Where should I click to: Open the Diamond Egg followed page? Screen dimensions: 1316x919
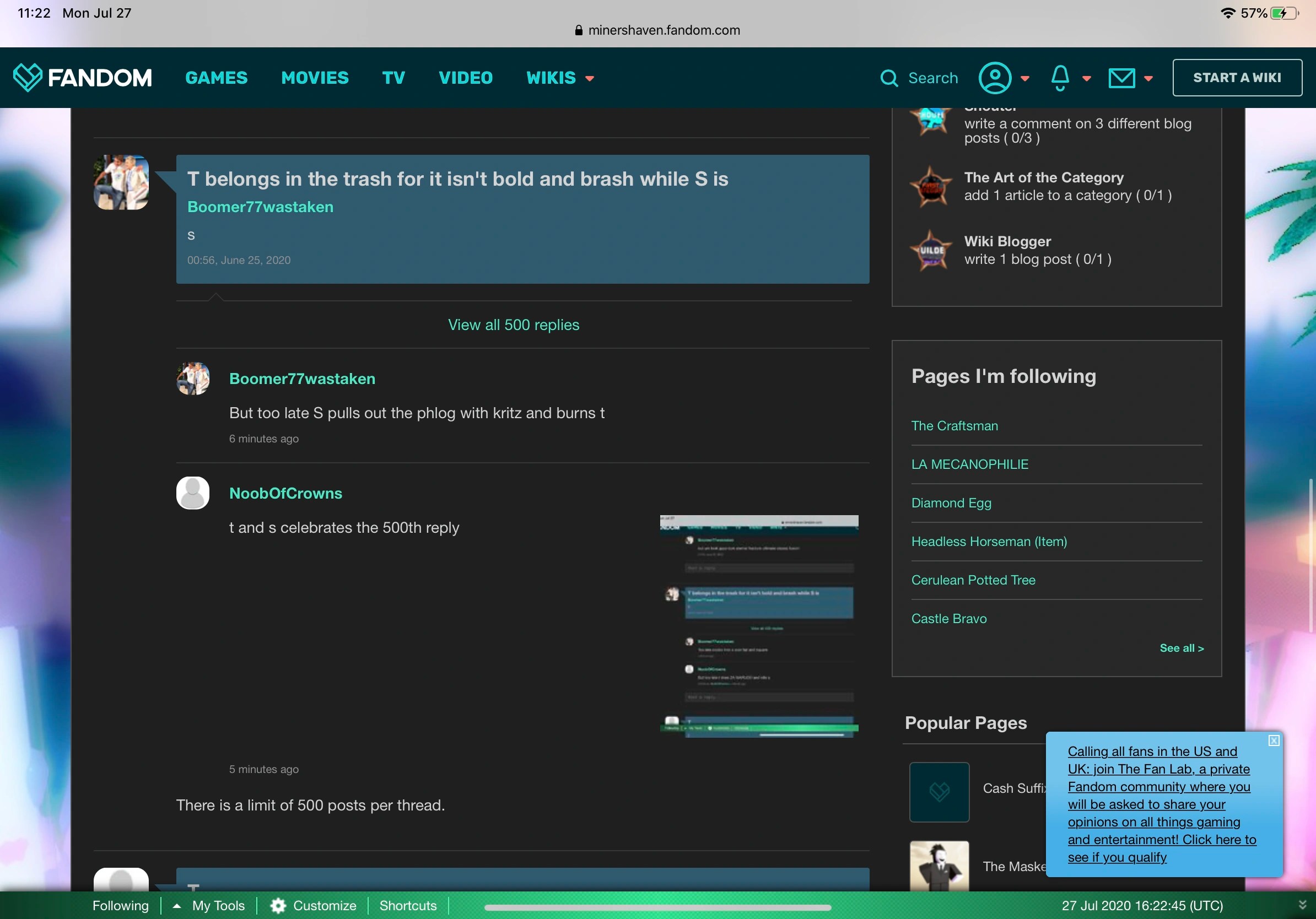951,502
